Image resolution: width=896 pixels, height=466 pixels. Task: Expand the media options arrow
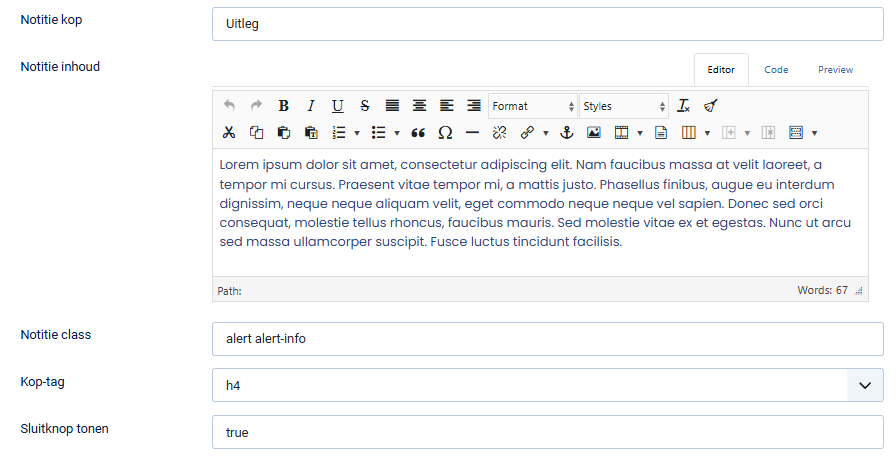tap(640, 133)
